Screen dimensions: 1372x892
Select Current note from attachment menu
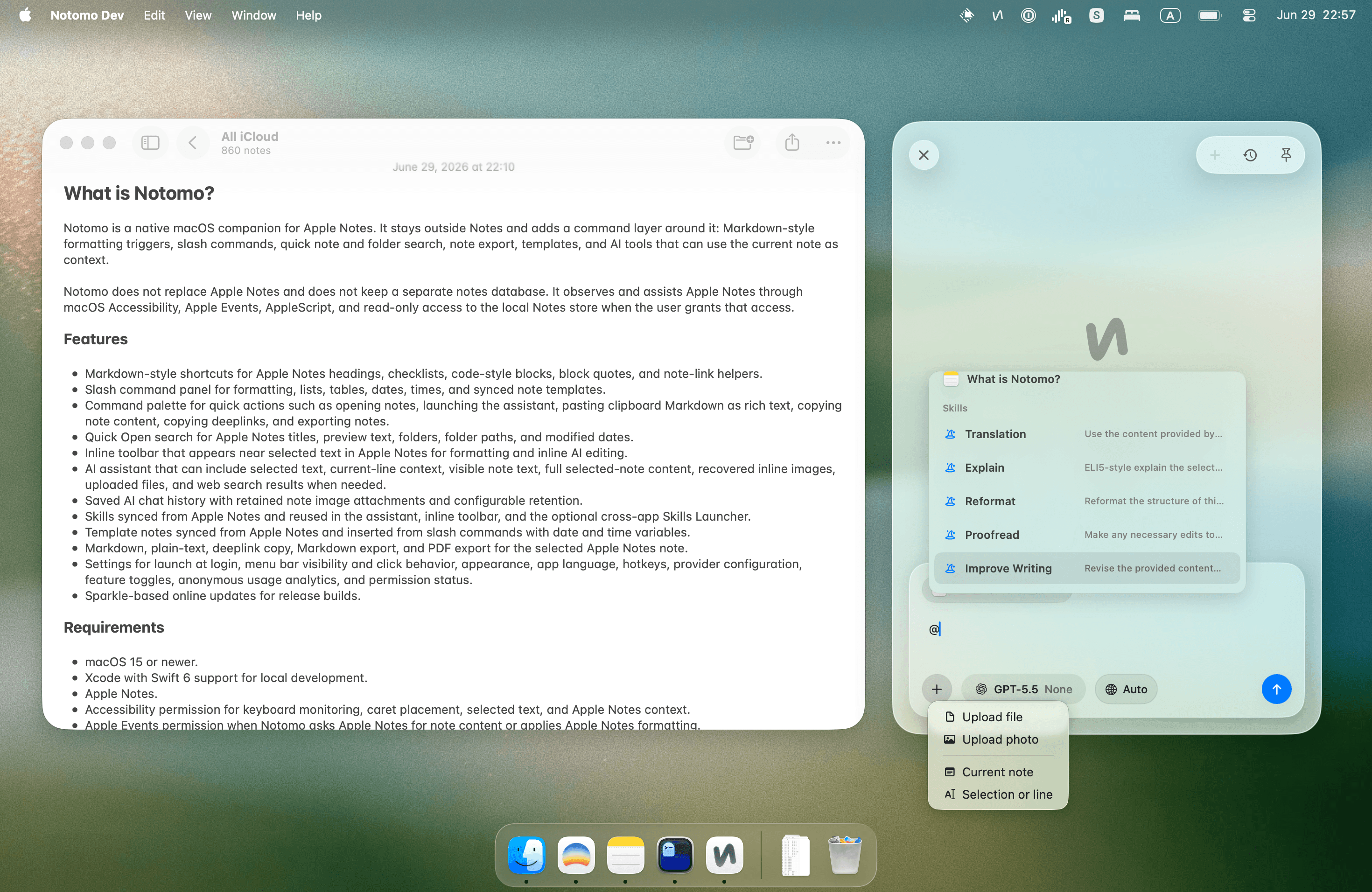[998, 772]
